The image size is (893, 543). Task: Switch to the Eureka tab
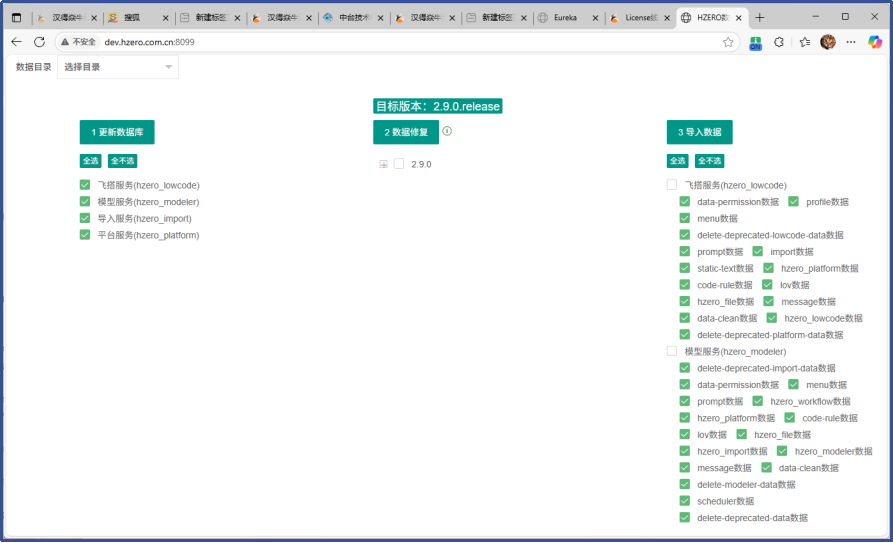point(565,18)
